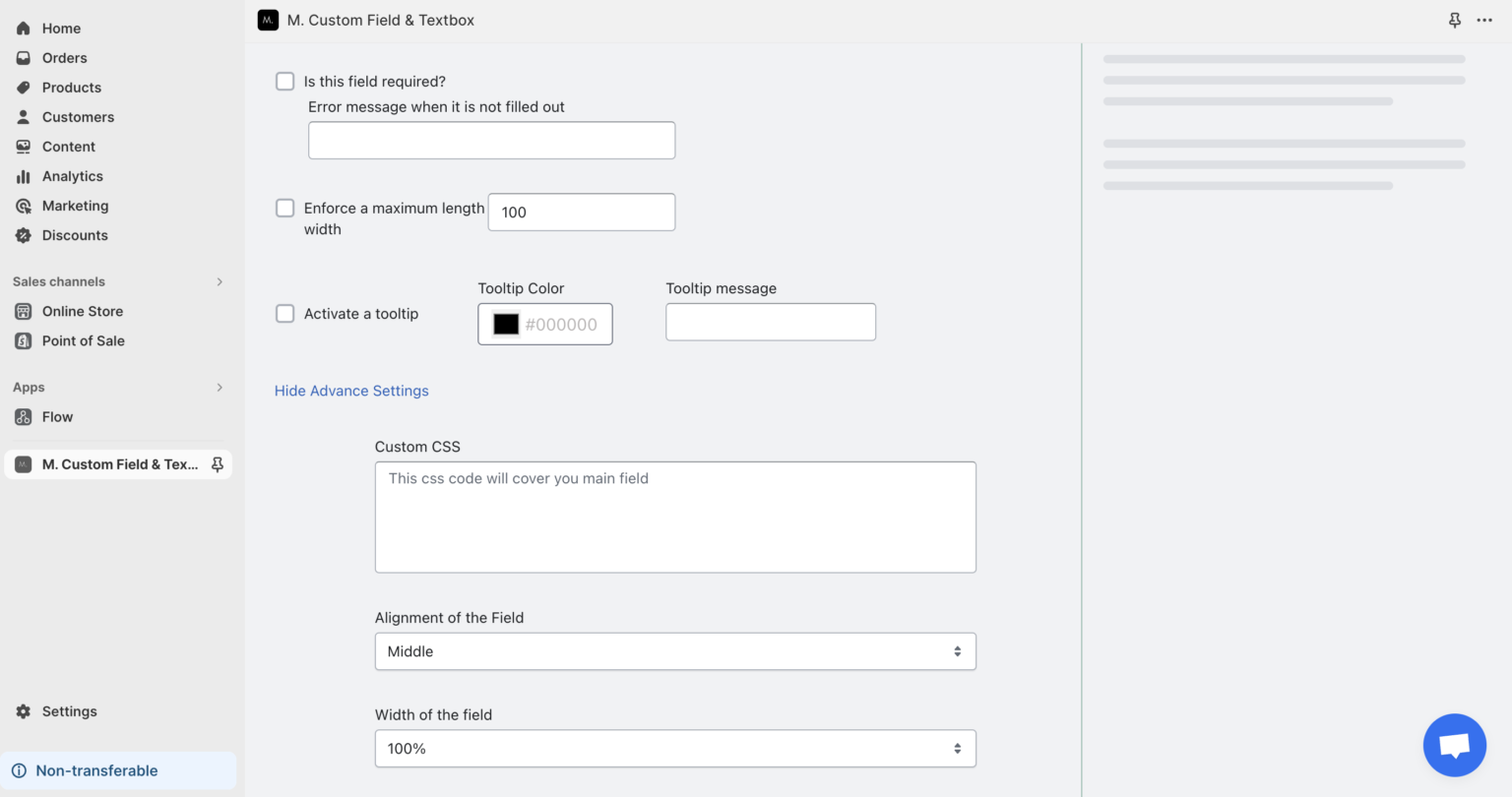Click the Home icon in sidebar
1512x797 pixels.
[24, 29]
